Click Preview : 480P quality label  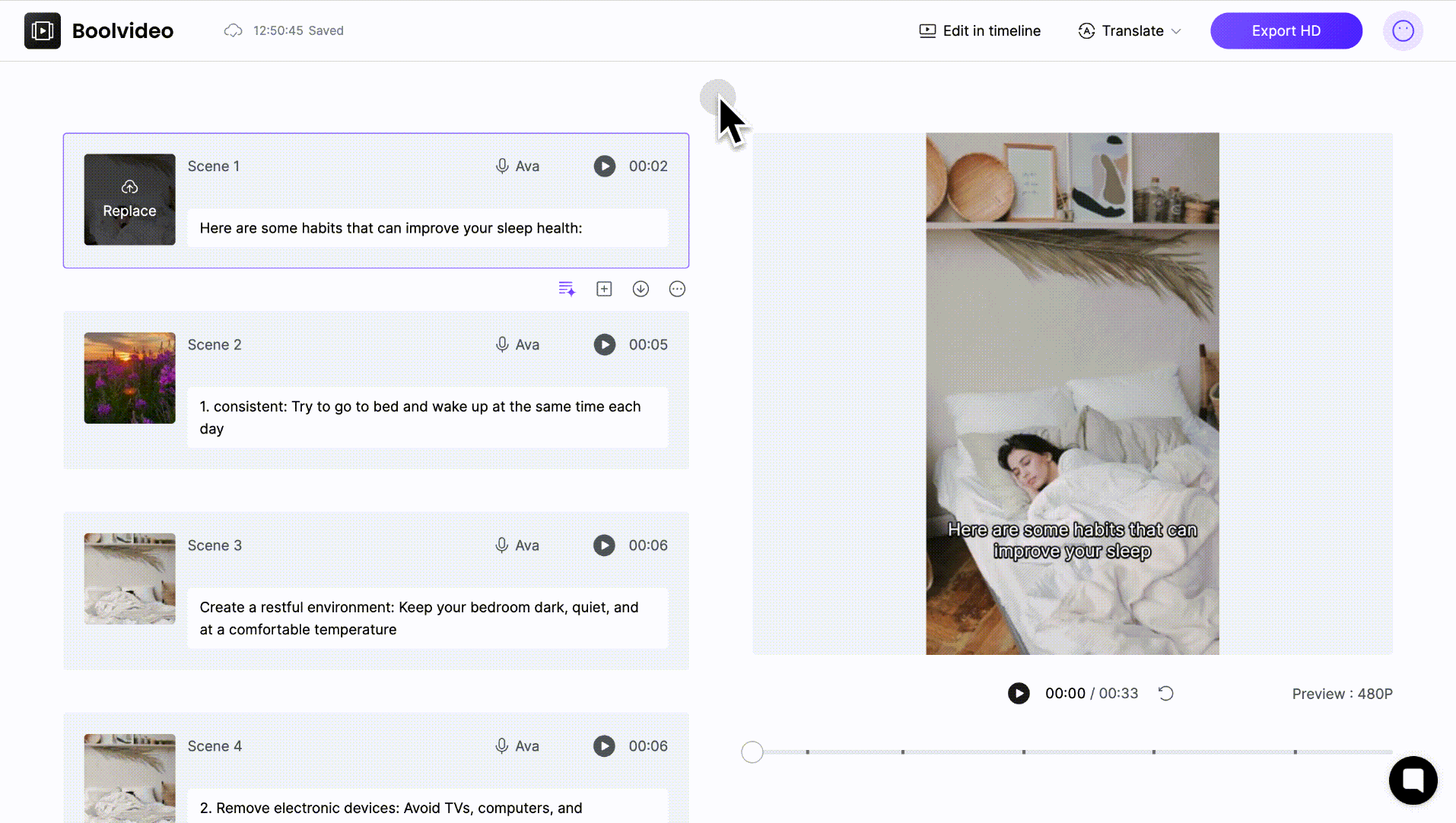[x=1342, y=694]
